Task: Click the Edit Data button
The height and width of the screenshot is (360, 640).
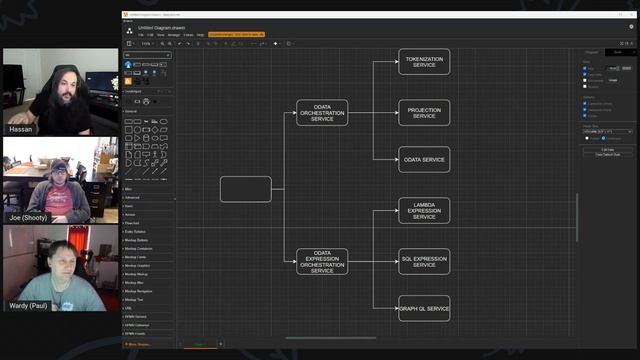Action: click(x=608, y=150)
